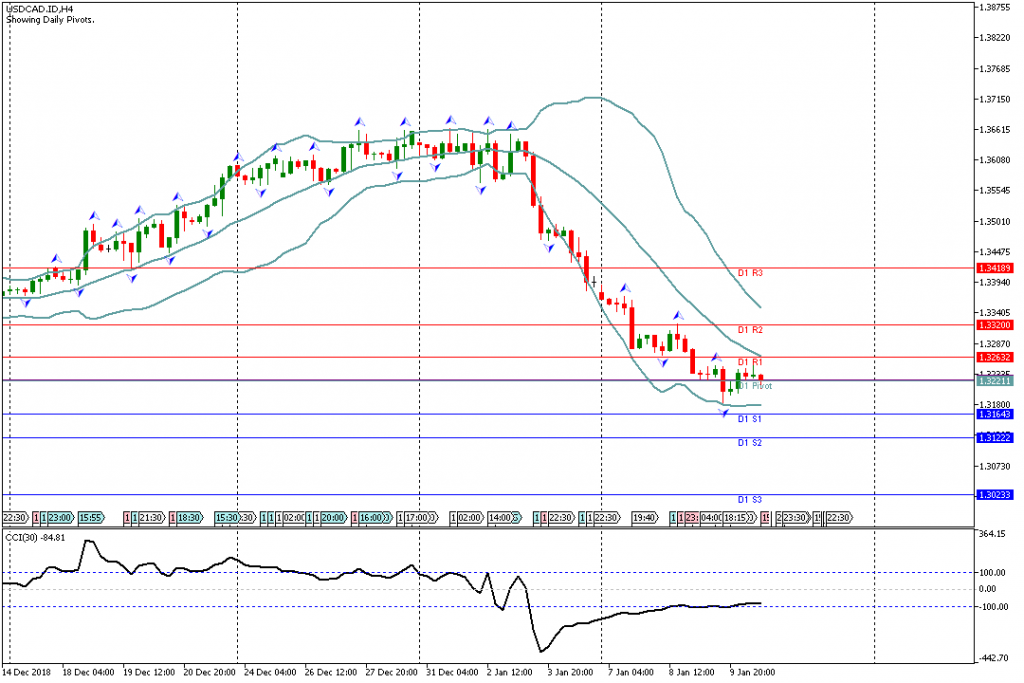1024x683 pixels.
Task: Select the red 1.33200 price tag
Action: coord(997,325)
